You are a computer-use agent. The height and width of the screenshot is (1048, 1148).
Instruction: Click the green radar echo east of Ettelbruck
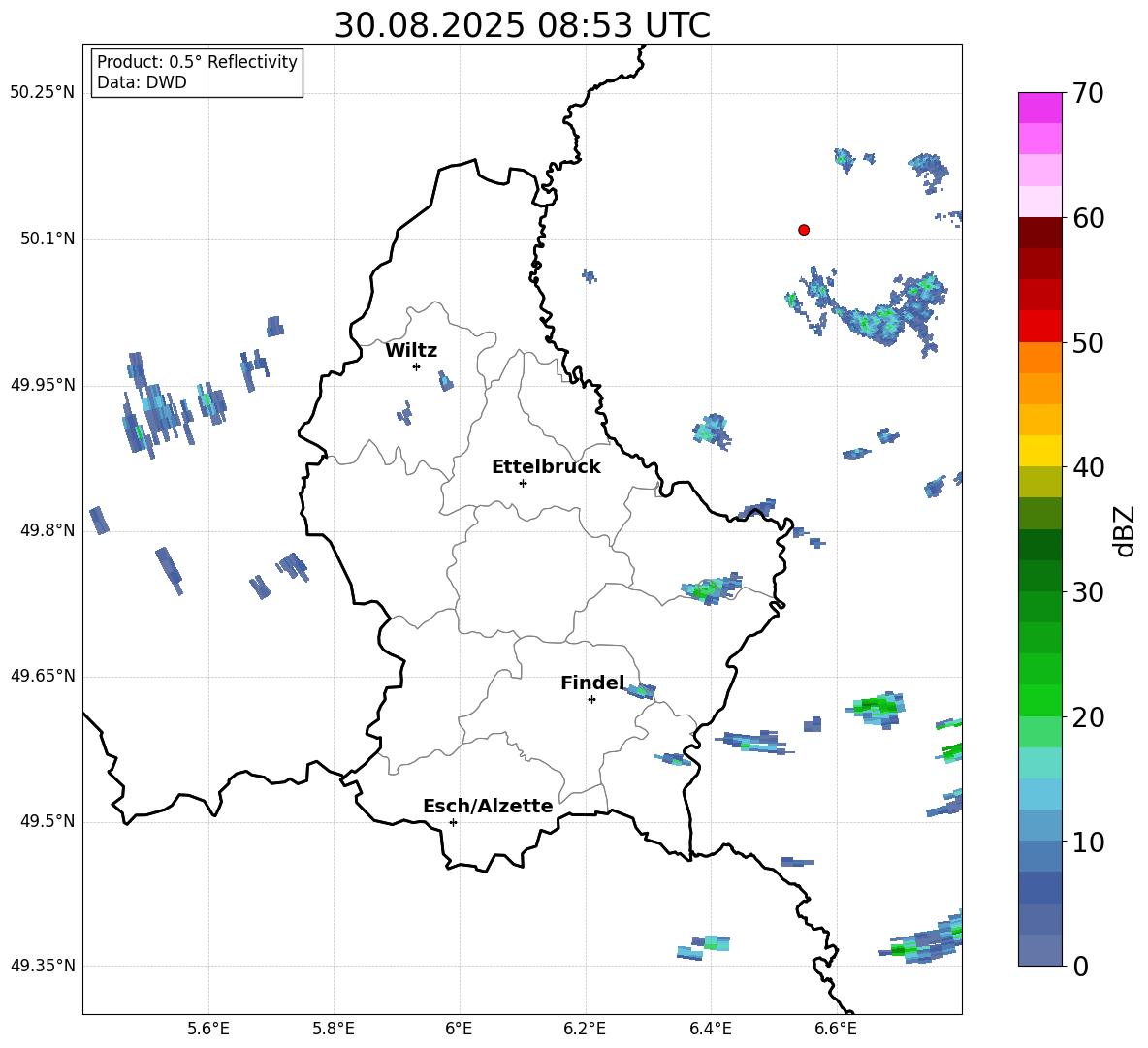click(712, 588)
